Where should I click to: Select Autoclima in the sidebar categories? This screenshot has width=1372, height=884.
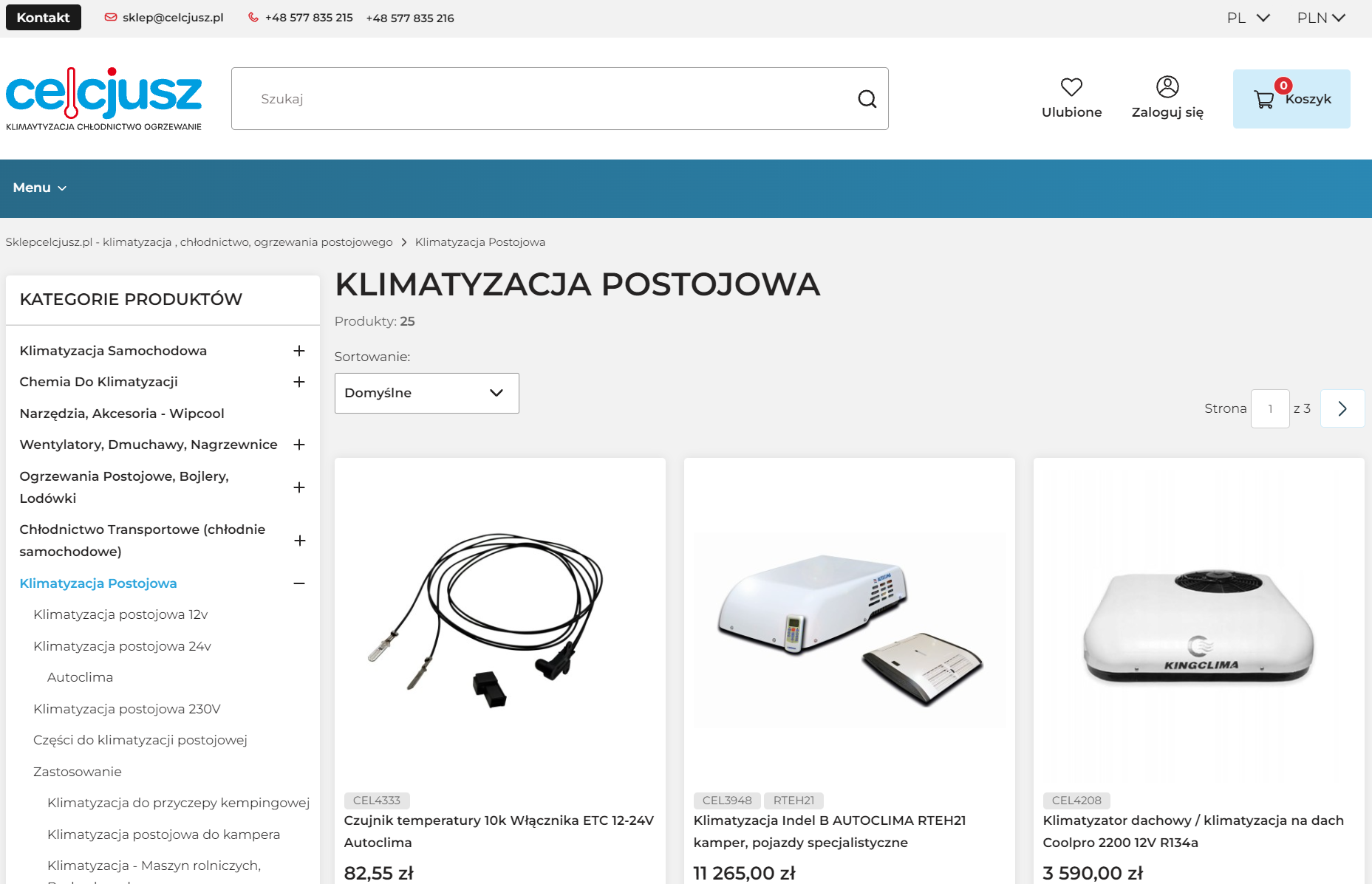pyautogui.click(x=80, y=676)
